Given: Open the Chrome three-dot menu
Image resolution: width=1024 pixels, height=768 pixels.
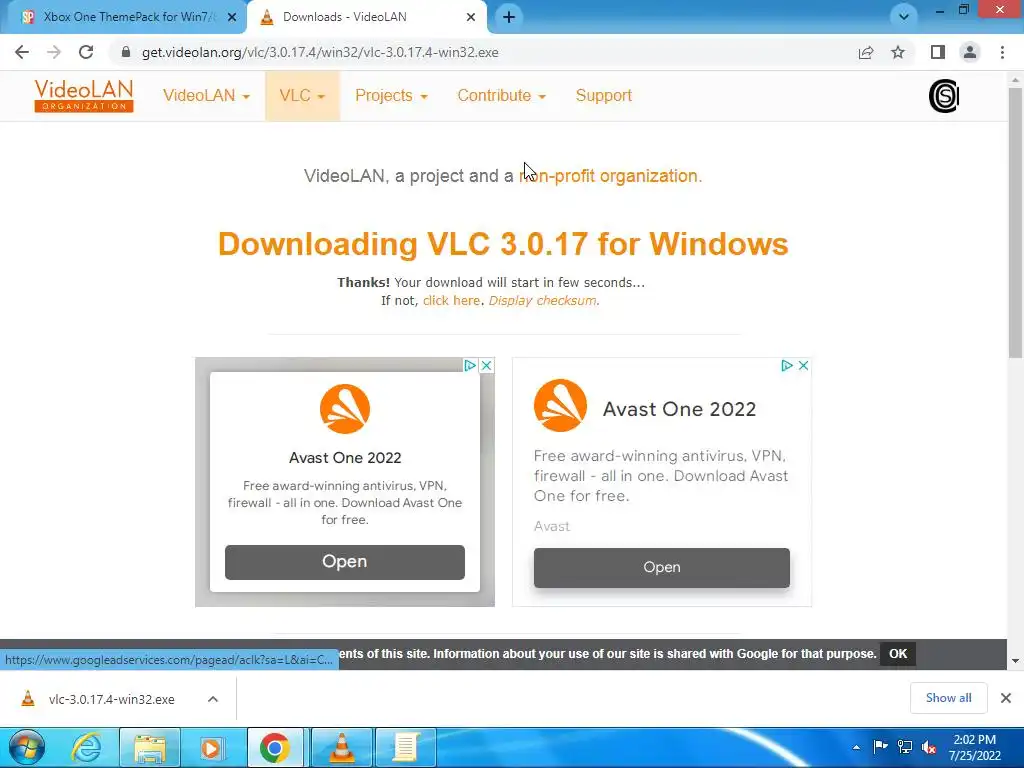Looking at the screenshot, I should coord(1002,52).
